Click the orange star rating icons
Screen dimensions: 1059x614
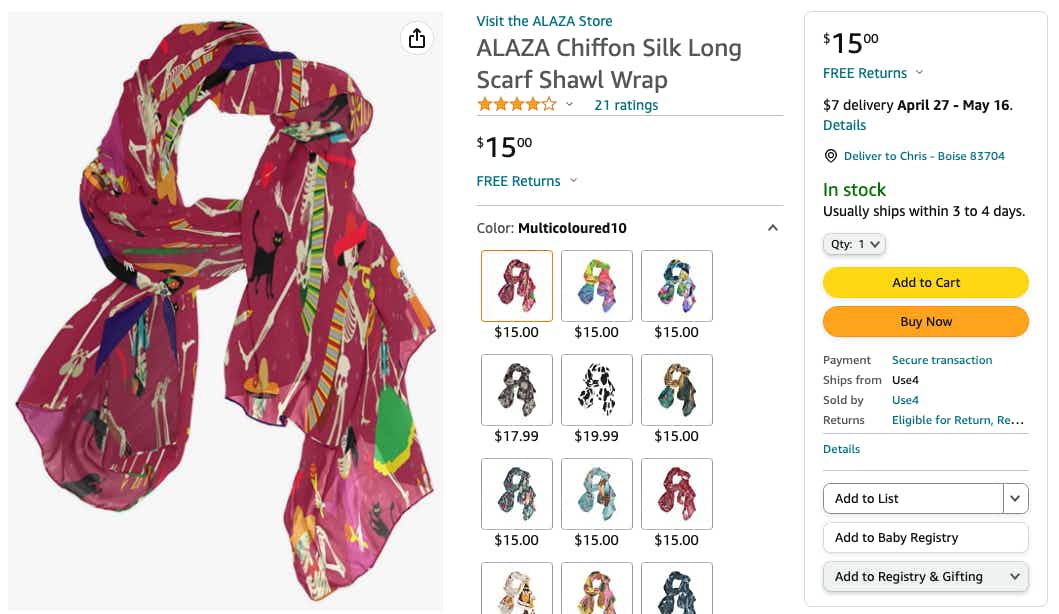pos(516,104)
